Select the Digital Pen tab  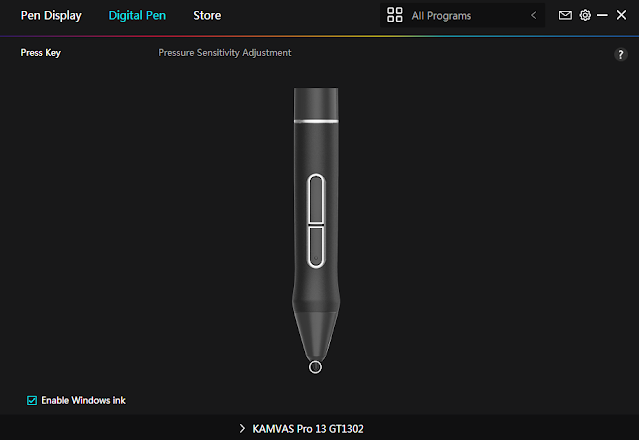pyautogui.click(x=137, y=15)
